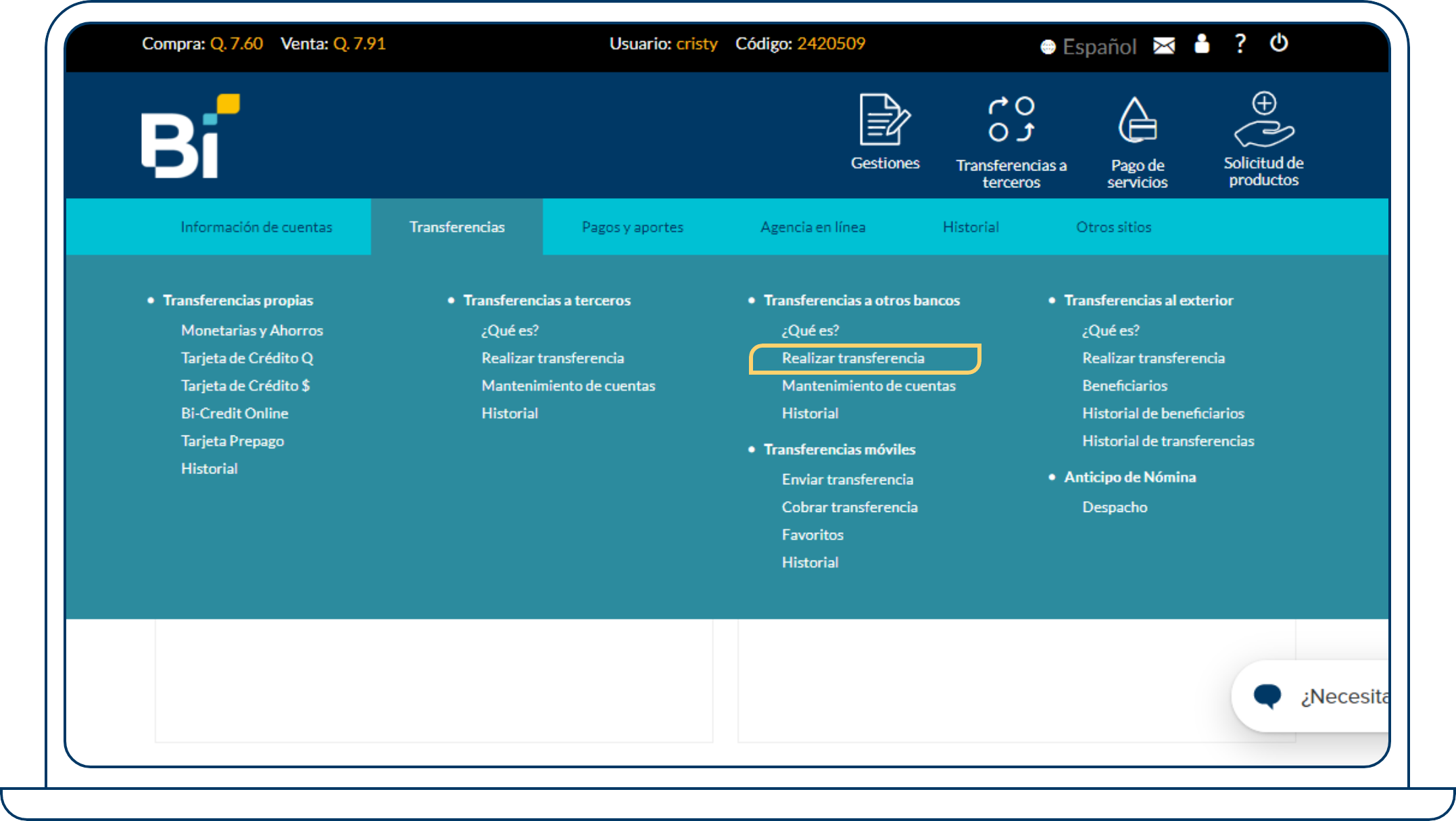Open the ¿Necesita chat widget
The height and width of the screenshot is (821, 1456).
pyautogui.click(x=1310, y=696)
